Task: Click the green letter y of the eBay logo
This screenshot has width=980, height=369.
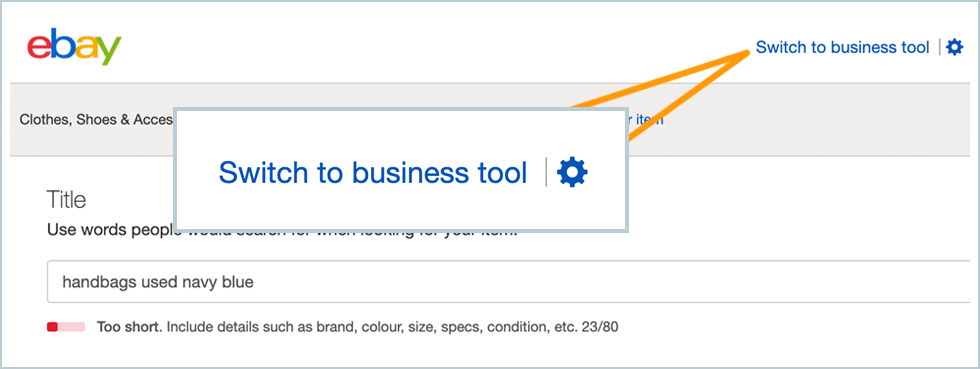Action: [x=110, y=51]
